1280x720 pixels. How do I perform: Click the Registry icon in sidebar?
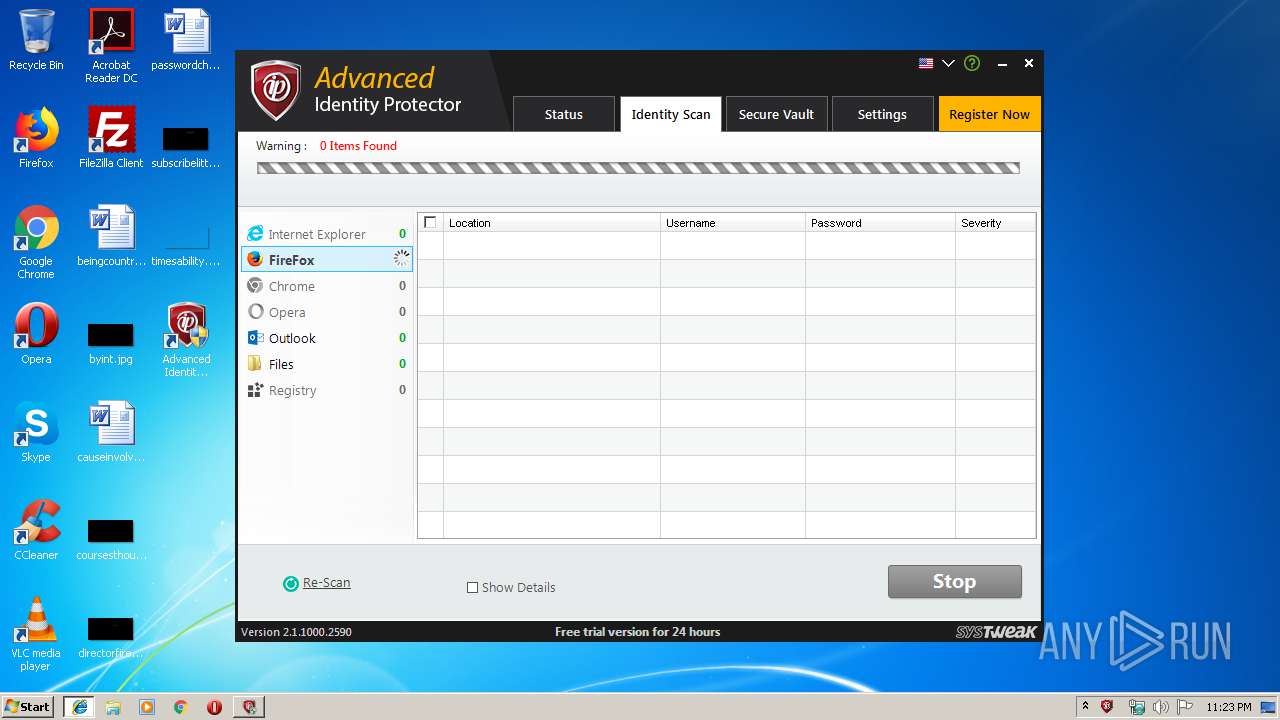(255, 390)
